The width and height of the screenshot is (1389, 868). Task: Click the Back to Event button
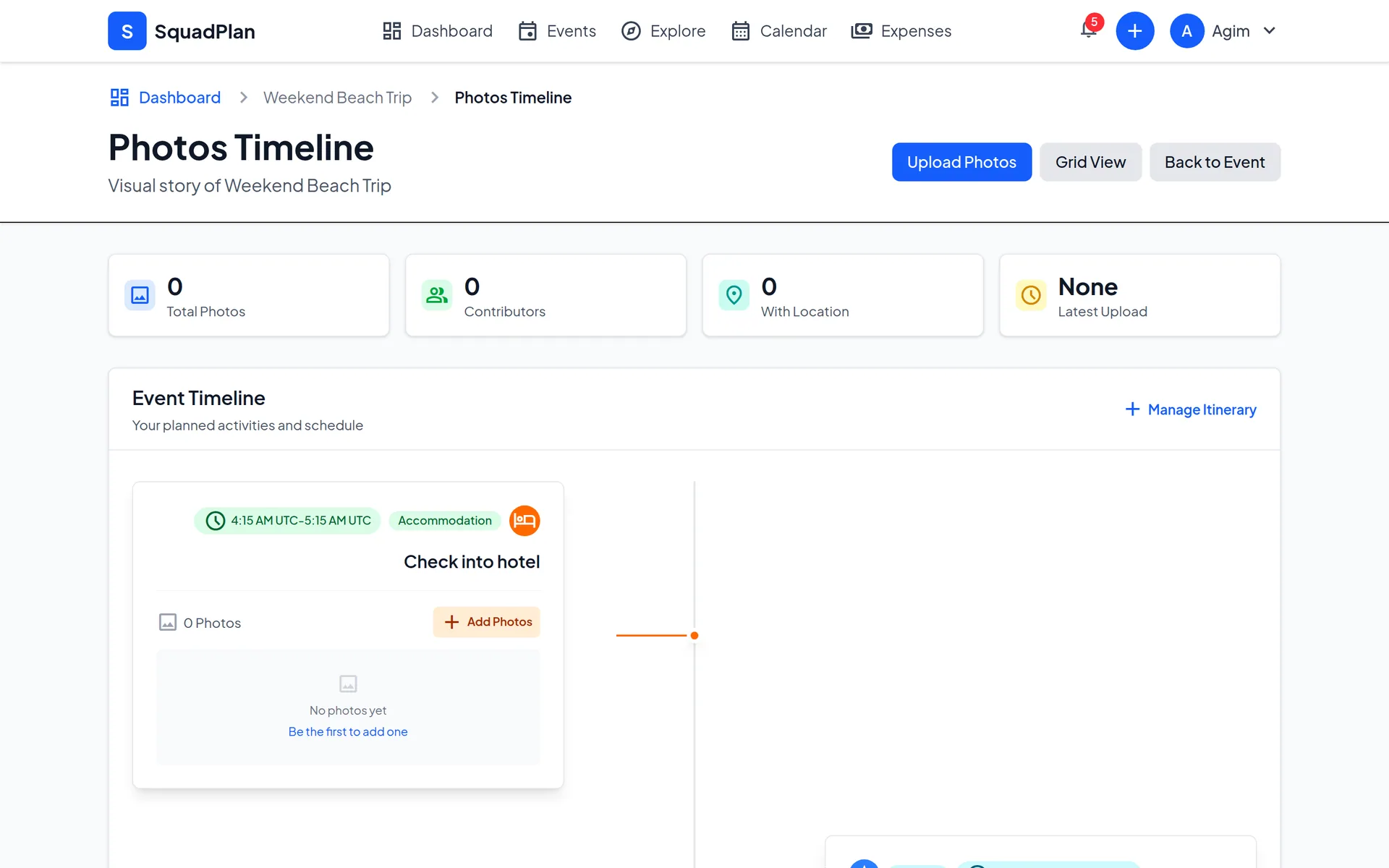pos(1215,162)
